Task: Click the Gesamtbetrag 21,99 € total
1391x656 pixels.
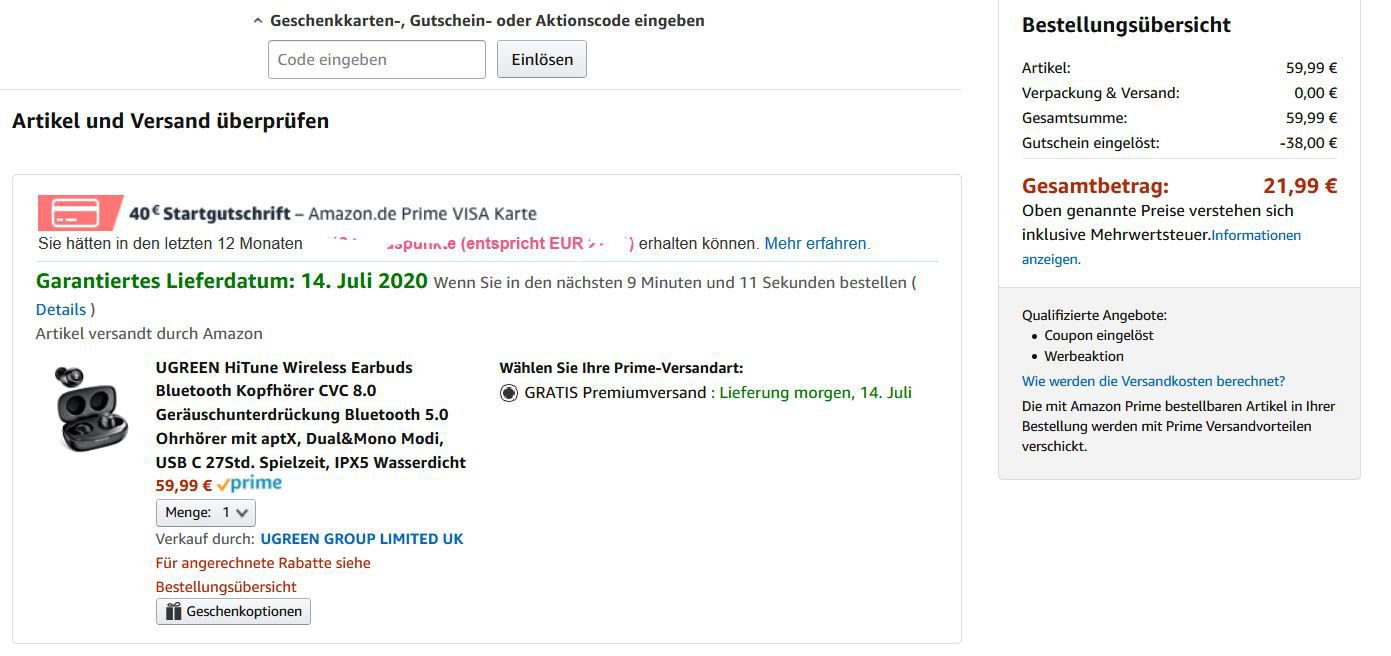Action: coord(1179,185)
